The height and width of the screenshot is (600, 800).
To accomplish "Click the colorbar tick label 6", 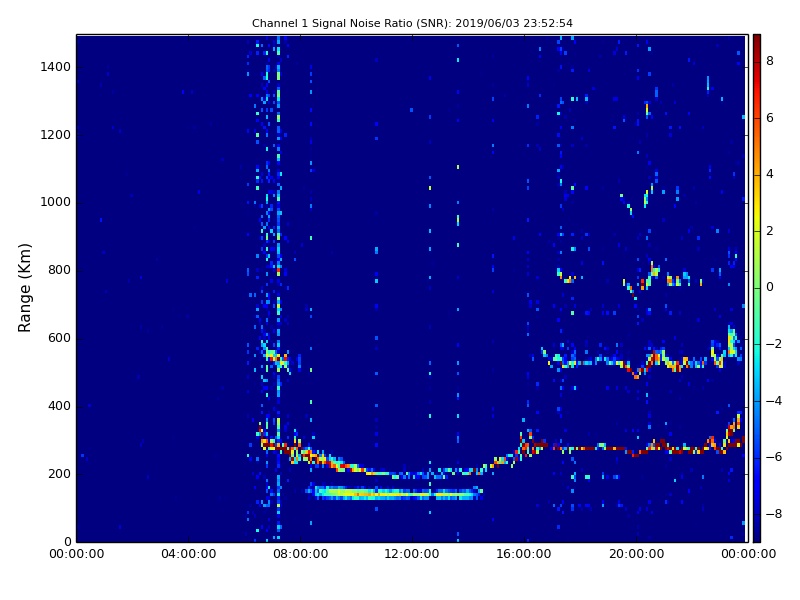I will [x=770, y=118].
